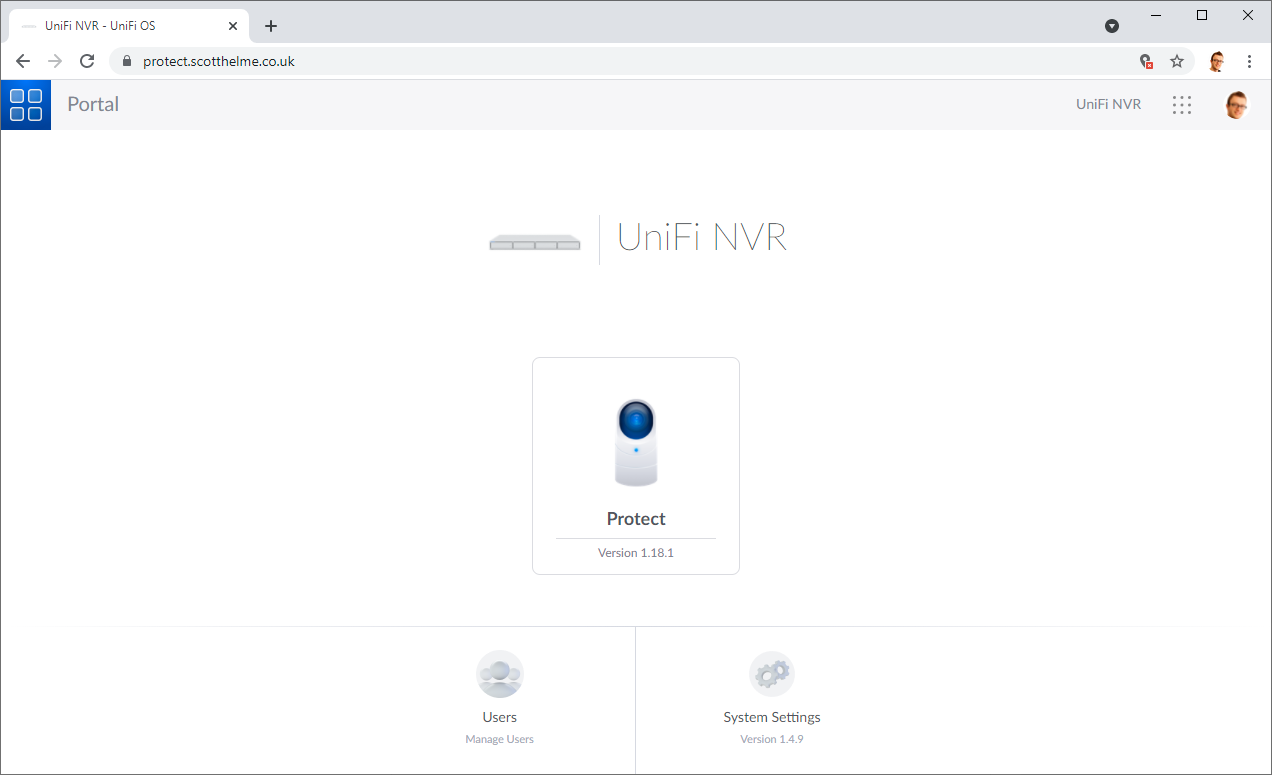The width and height of the screenshot is (1272, 775).
Task: Open the apps grid launcher icon
Action: (1181, 105)
